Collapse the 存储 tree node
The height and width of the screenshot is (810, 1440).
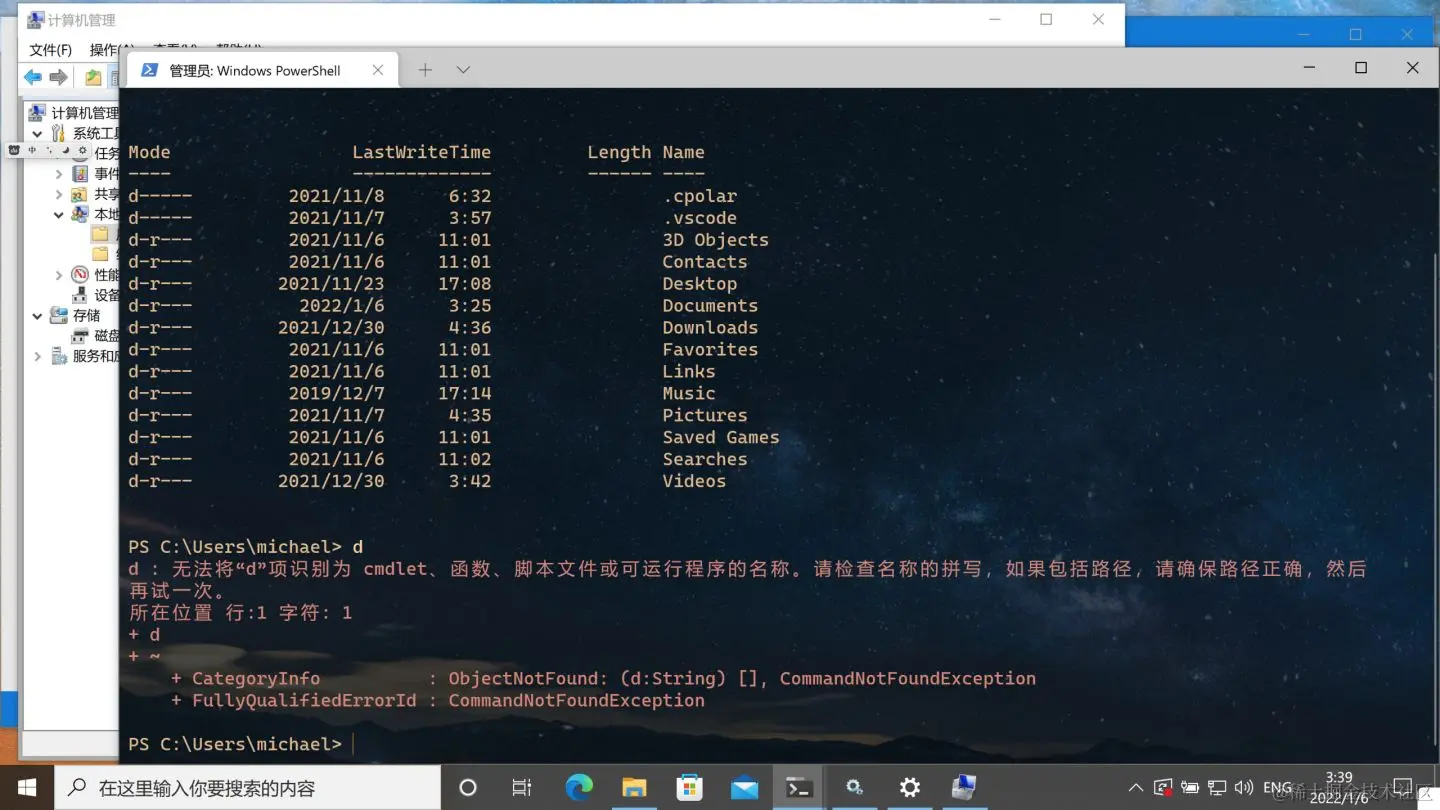click(x=37, y=315)
